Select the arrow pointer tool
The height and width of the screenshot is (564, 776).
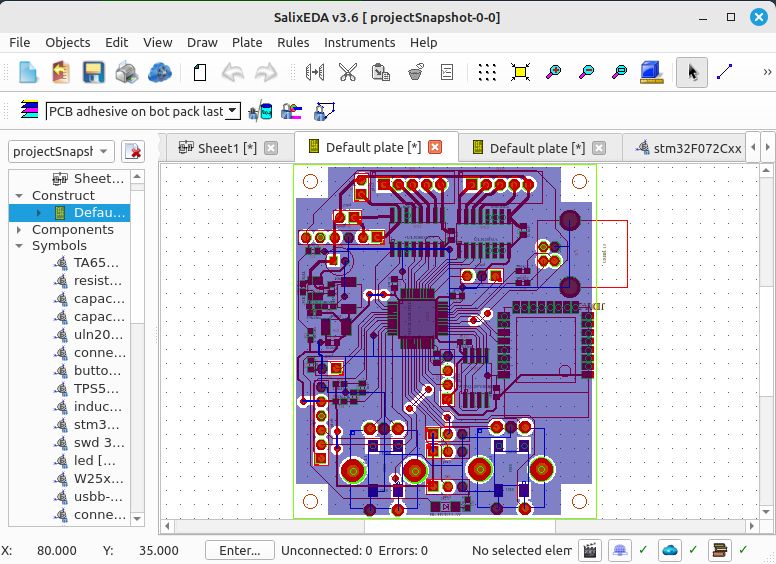pyautogui.click(x=692, y=72)
